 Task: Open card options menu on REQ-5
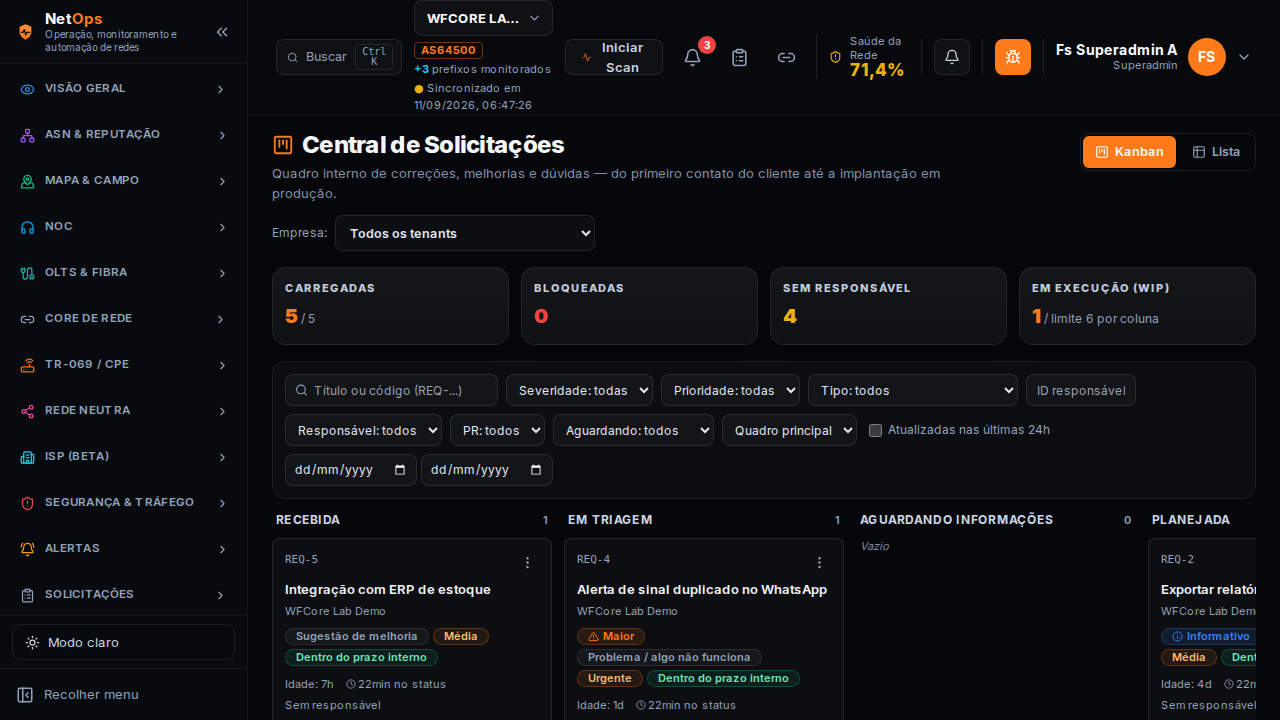click(x=528, y=563)
